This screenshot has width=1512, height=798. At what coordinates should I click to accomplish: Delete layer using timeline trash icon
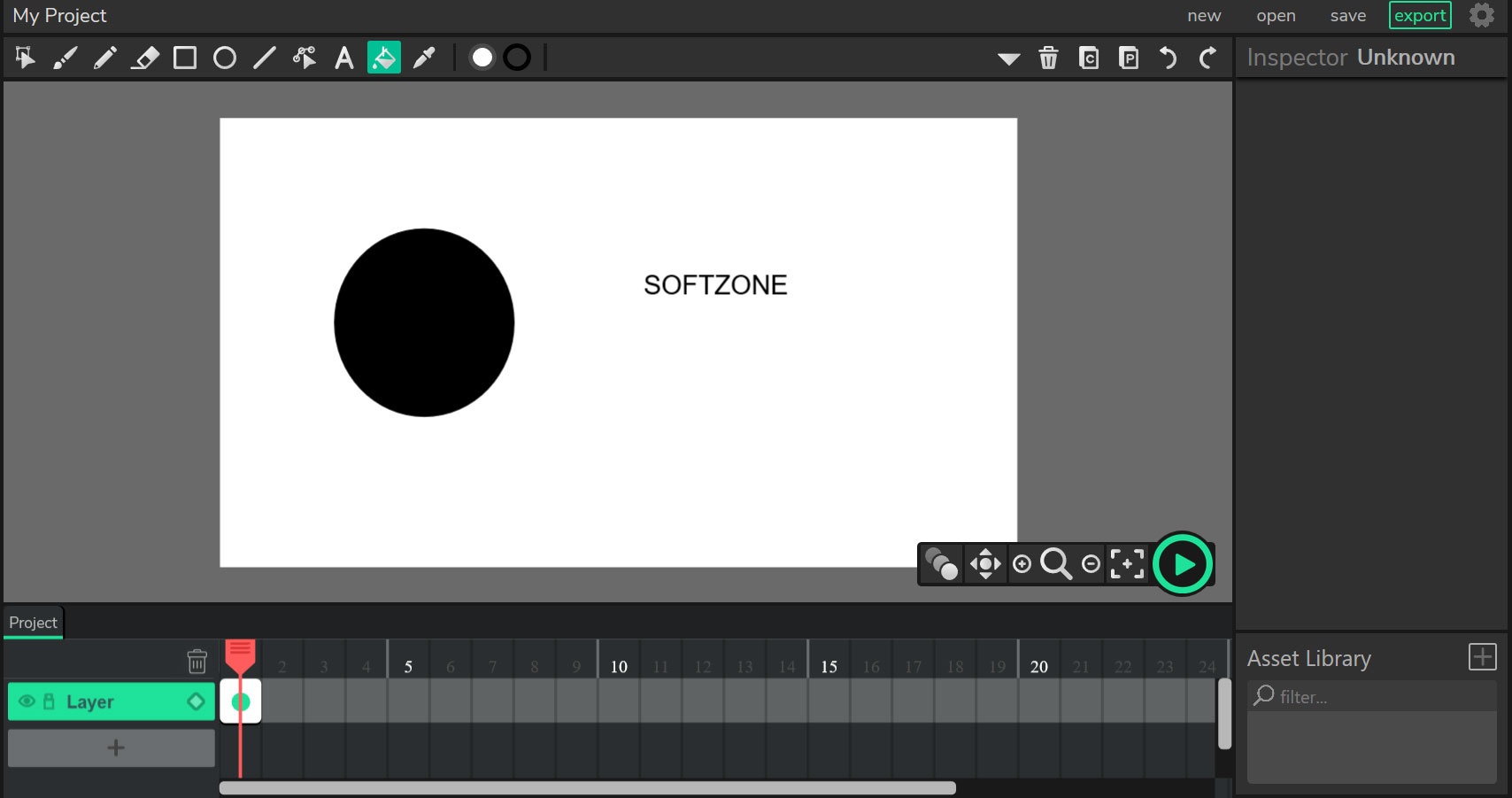pos(197,661)
